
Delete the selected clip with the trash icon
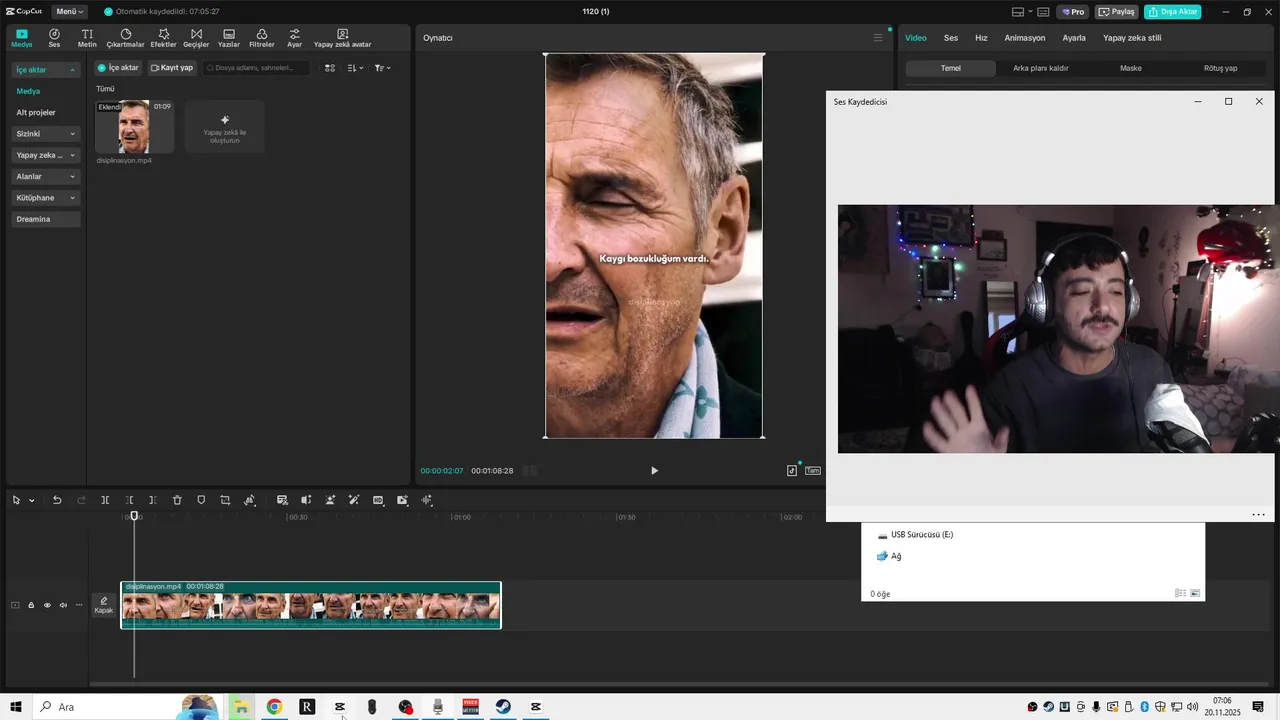coord(177,500)
